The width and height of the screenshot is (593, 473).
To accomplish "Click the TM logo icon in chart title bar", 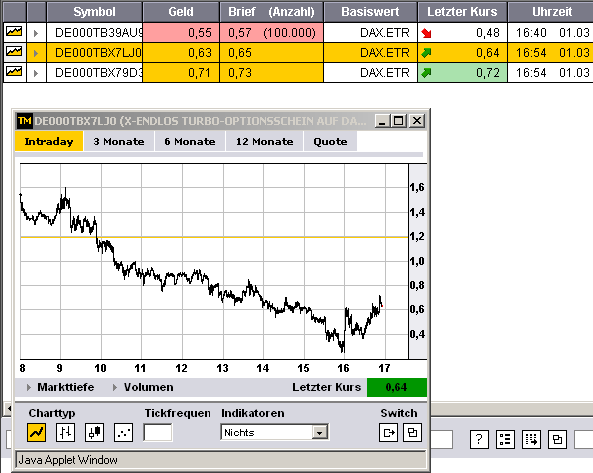I will 25,121.
